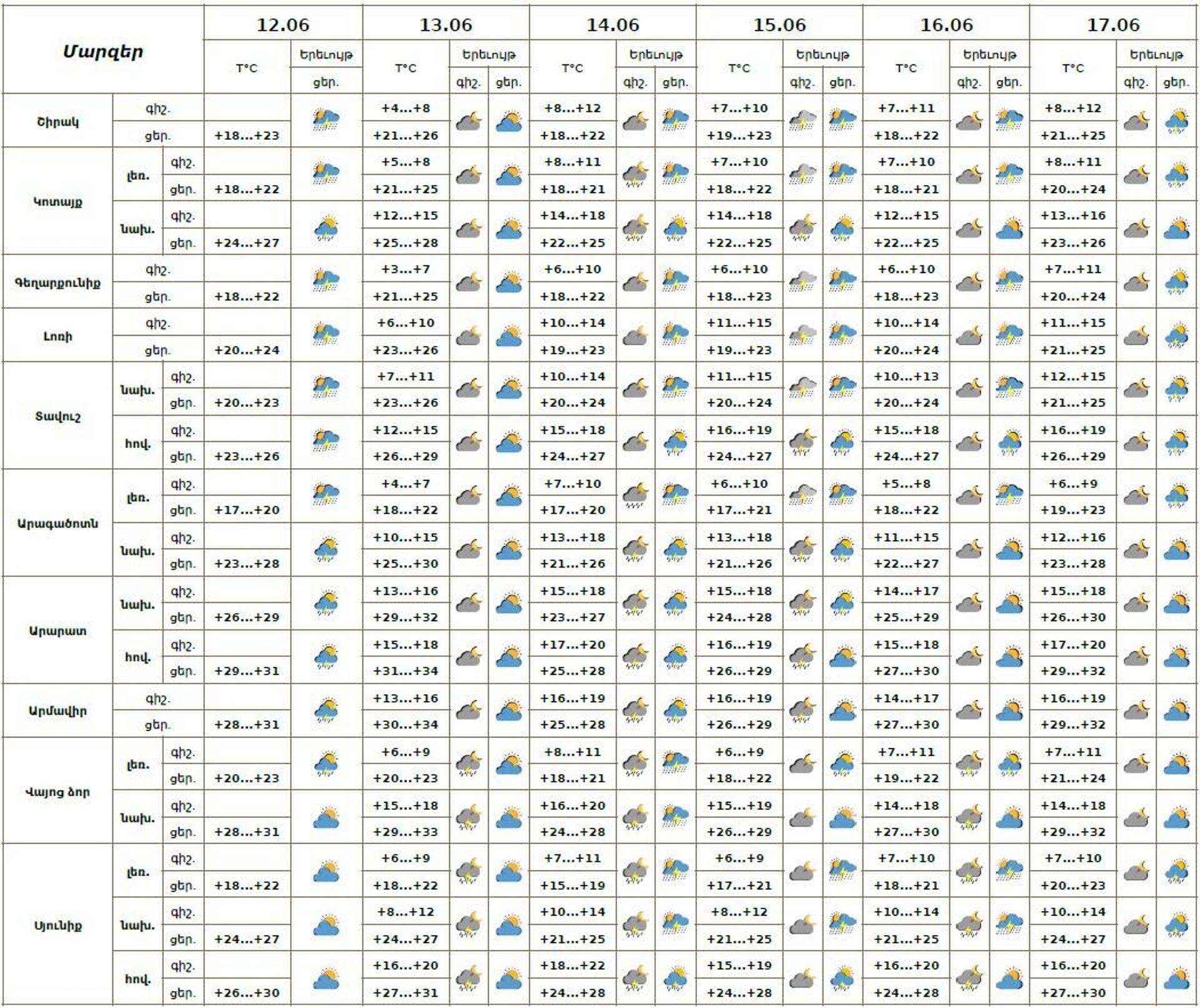Select Գեղարքունիք night icon for 16.06
Image resolution: width=1200 pixels, height=1008 pixels.
point(969,282)
